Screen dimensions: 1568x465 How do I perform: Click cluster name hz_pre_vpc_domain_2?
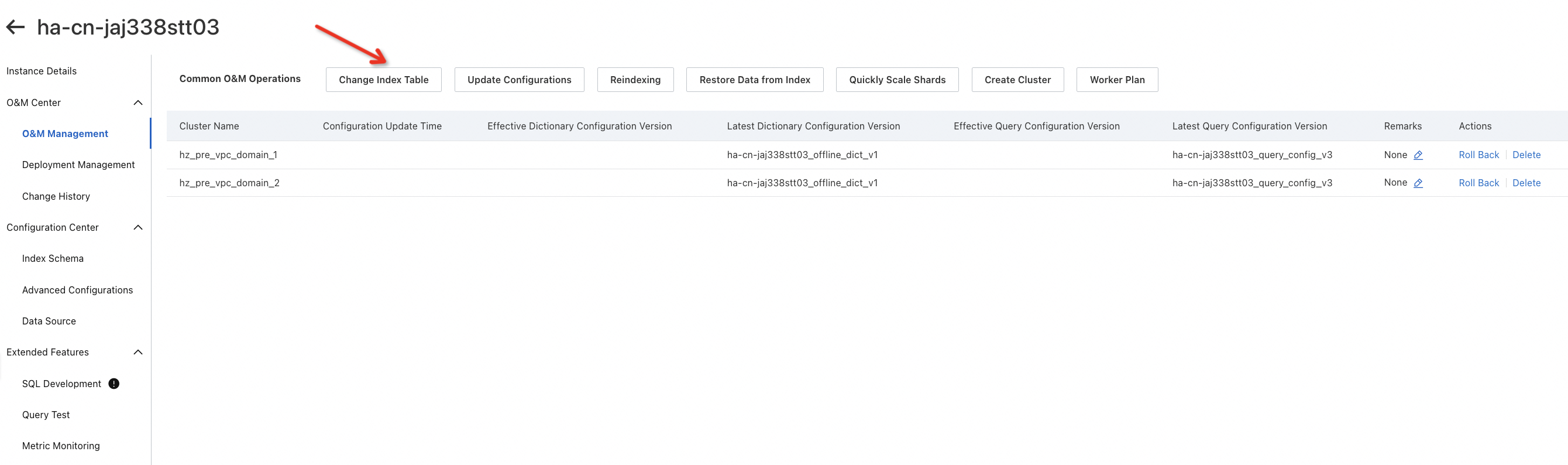coord(229,183)
